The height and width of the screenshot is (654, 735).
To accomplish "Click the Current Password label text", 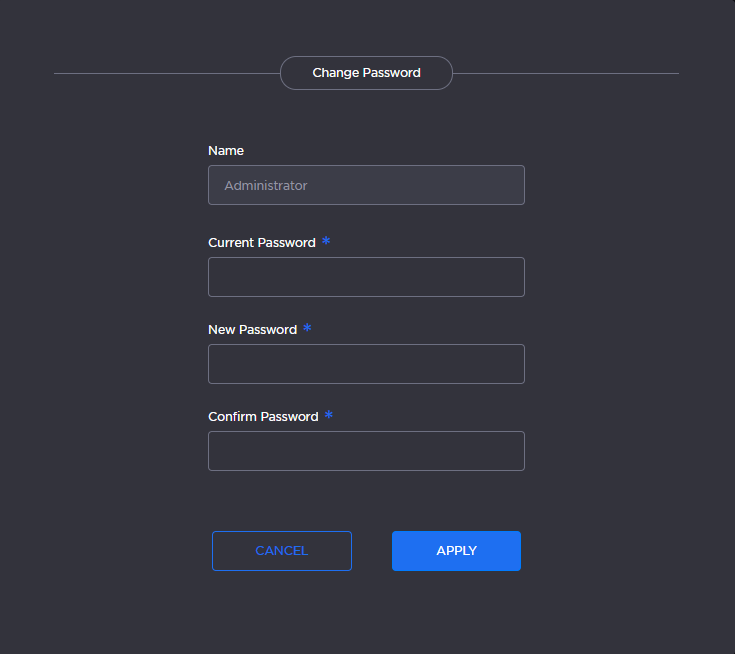I will [262, 243].
